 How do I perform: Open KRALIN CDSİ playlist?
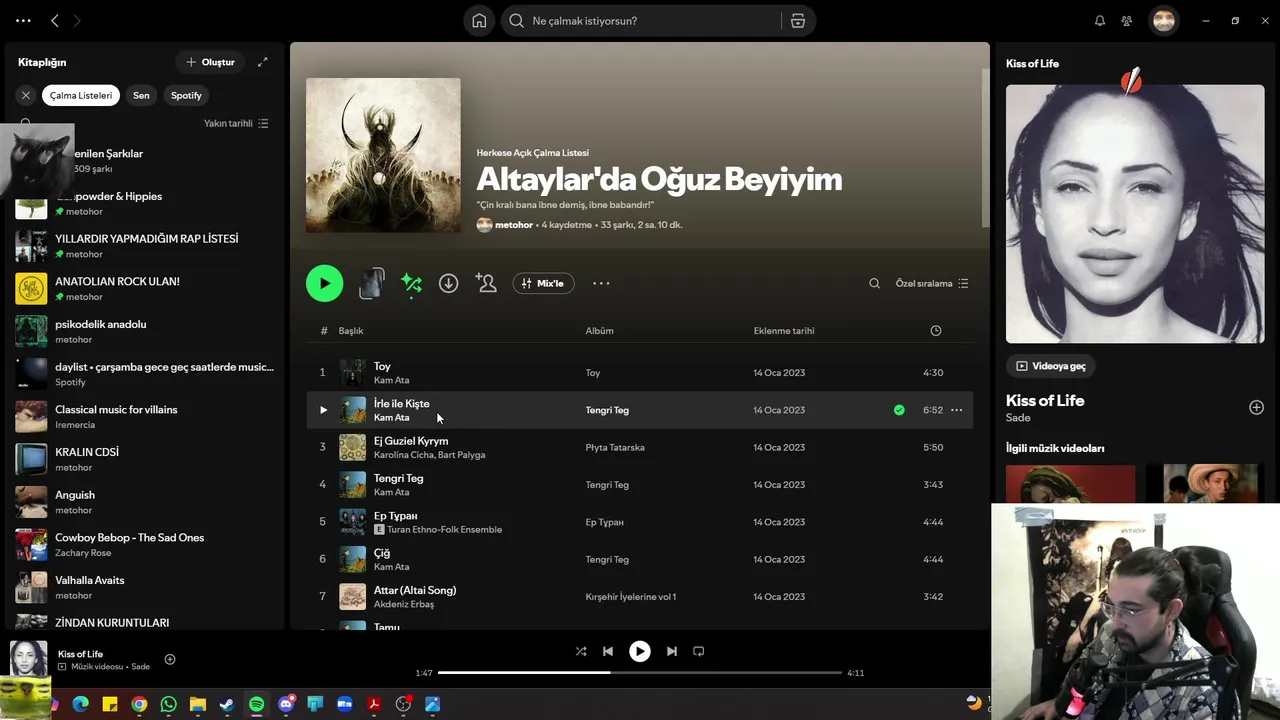[x=145, y=460]
